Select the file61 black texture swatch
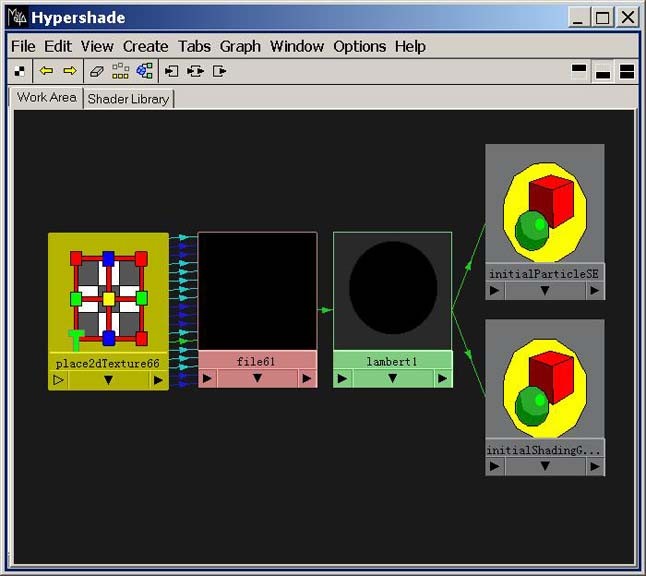The height and width of the screenshot is (576, 646). [257, 291]
